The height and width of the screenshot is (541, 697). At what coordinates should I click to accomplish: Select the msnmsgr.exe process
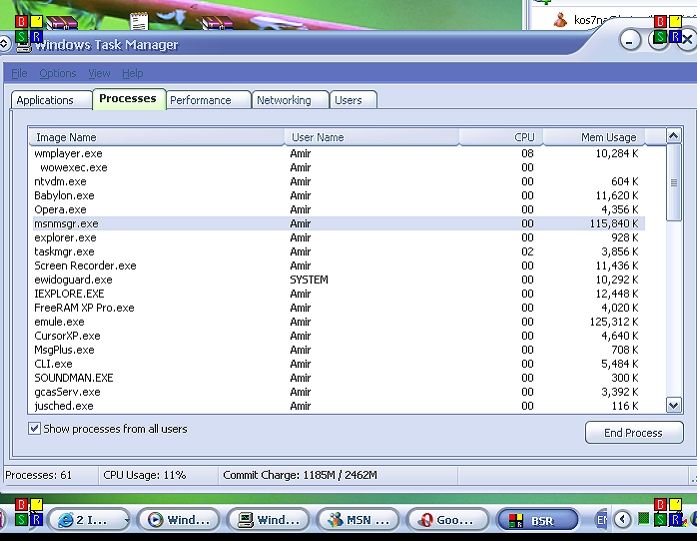click(x=339, y=224)
